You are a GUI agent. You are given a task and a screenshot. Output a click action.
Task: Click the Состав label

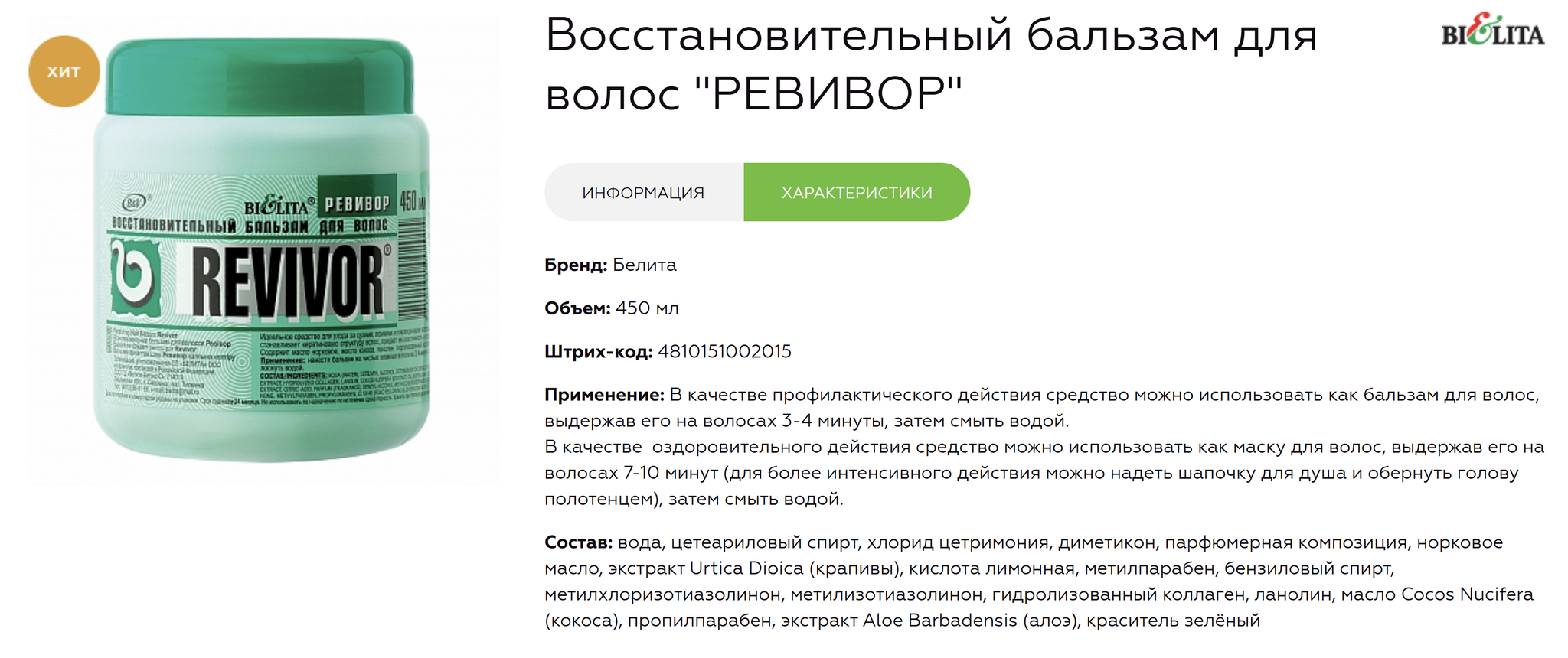[578, 542]
